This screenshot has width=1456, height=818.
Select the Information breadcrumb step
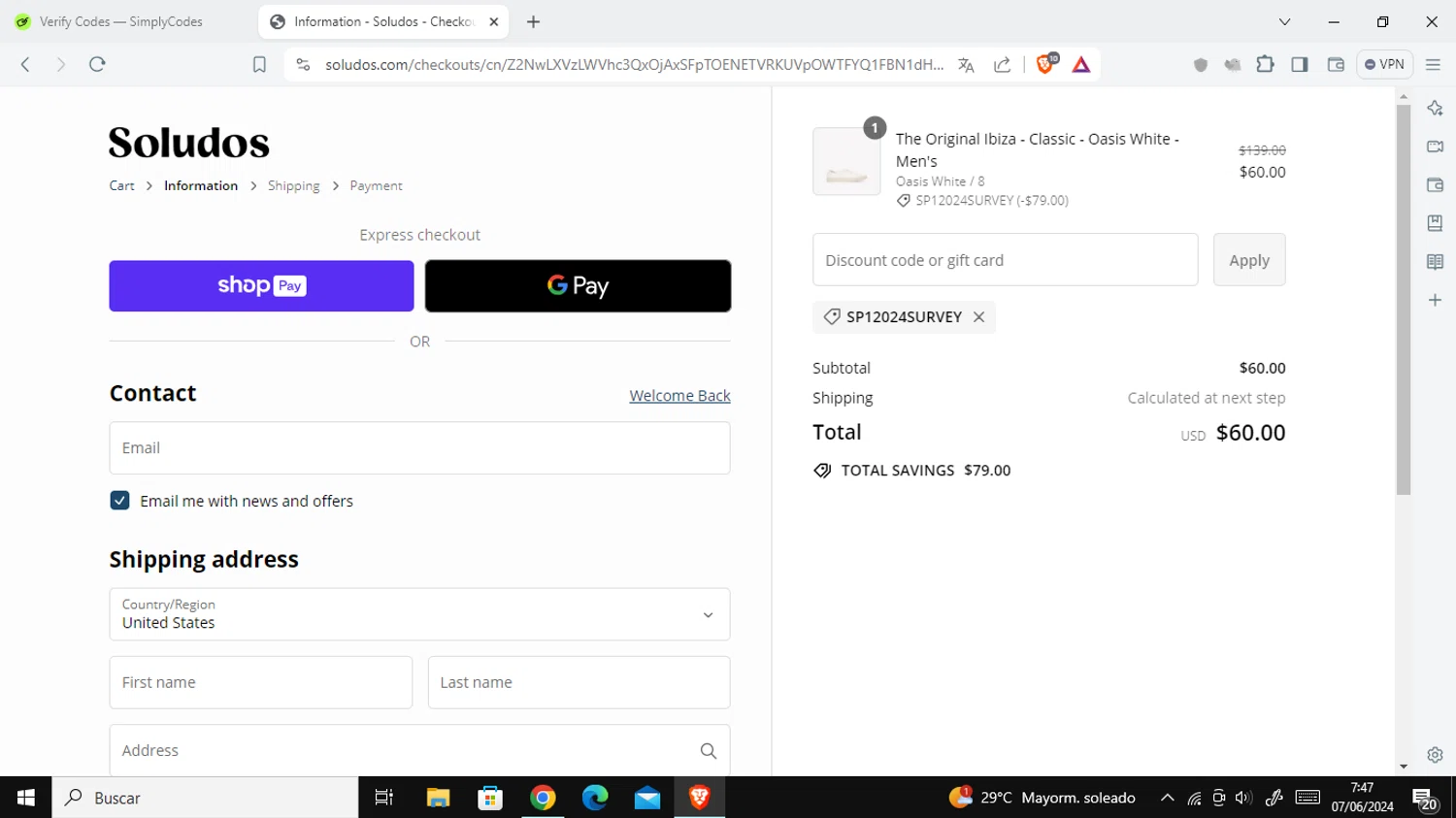[201, 185]
